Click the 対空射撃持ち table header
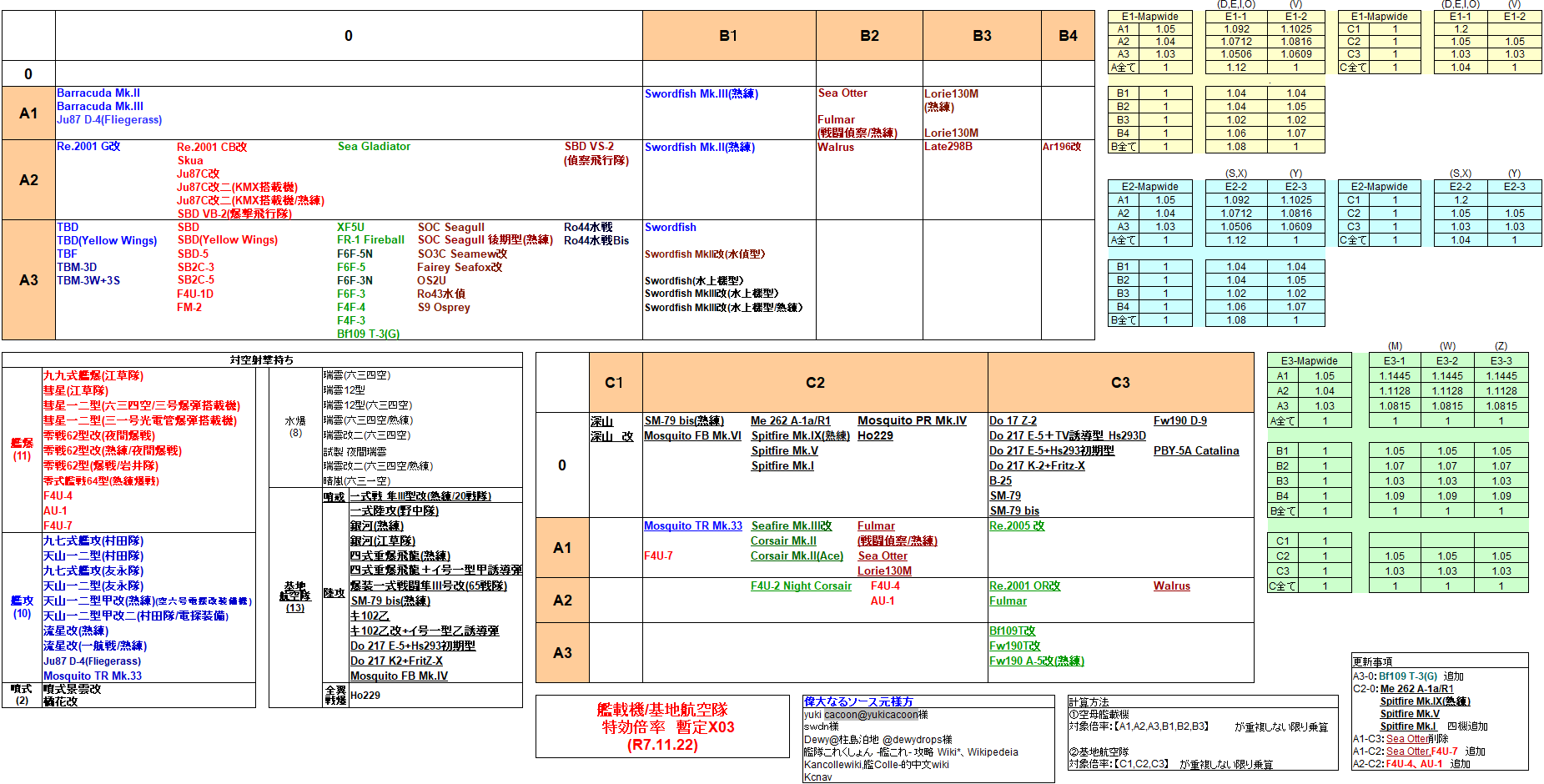Screen dimensions: 1544x784 click(262, 360)
